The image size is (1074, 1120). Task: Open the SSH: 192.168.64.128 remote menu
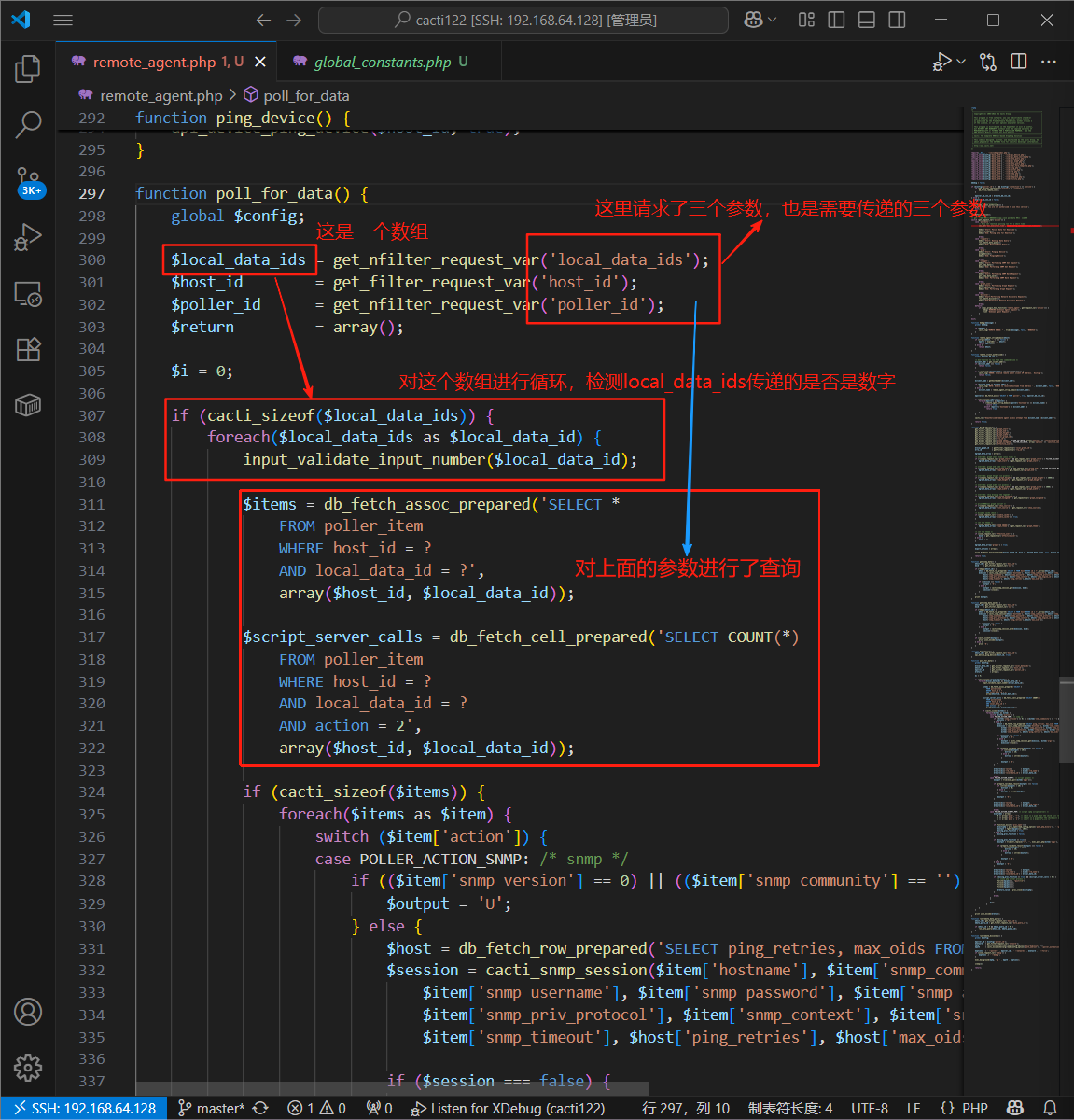(x=84, y=1108)
